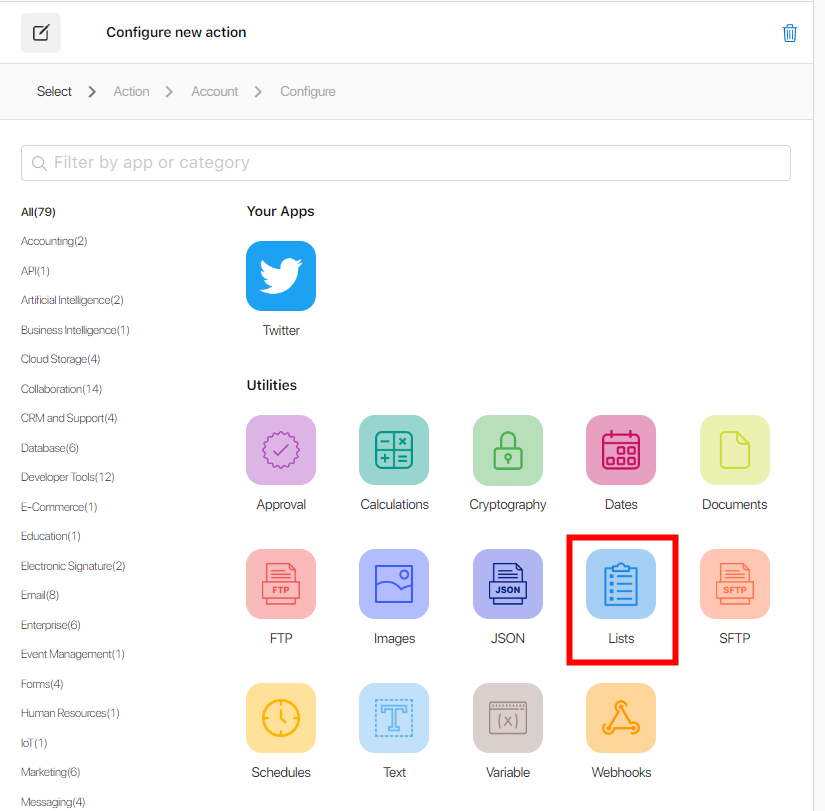Click the SFTP transfer icon
The height and width of the screenshot is (811, 825).
(734, 584)
